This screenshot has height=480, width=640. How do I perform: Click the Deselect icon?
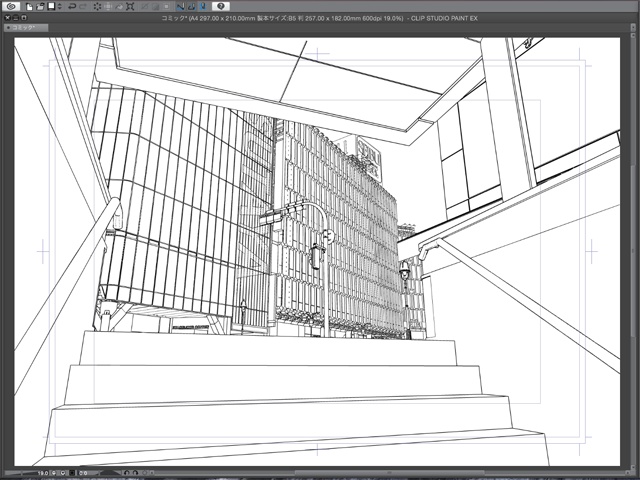tap(144, 6)
